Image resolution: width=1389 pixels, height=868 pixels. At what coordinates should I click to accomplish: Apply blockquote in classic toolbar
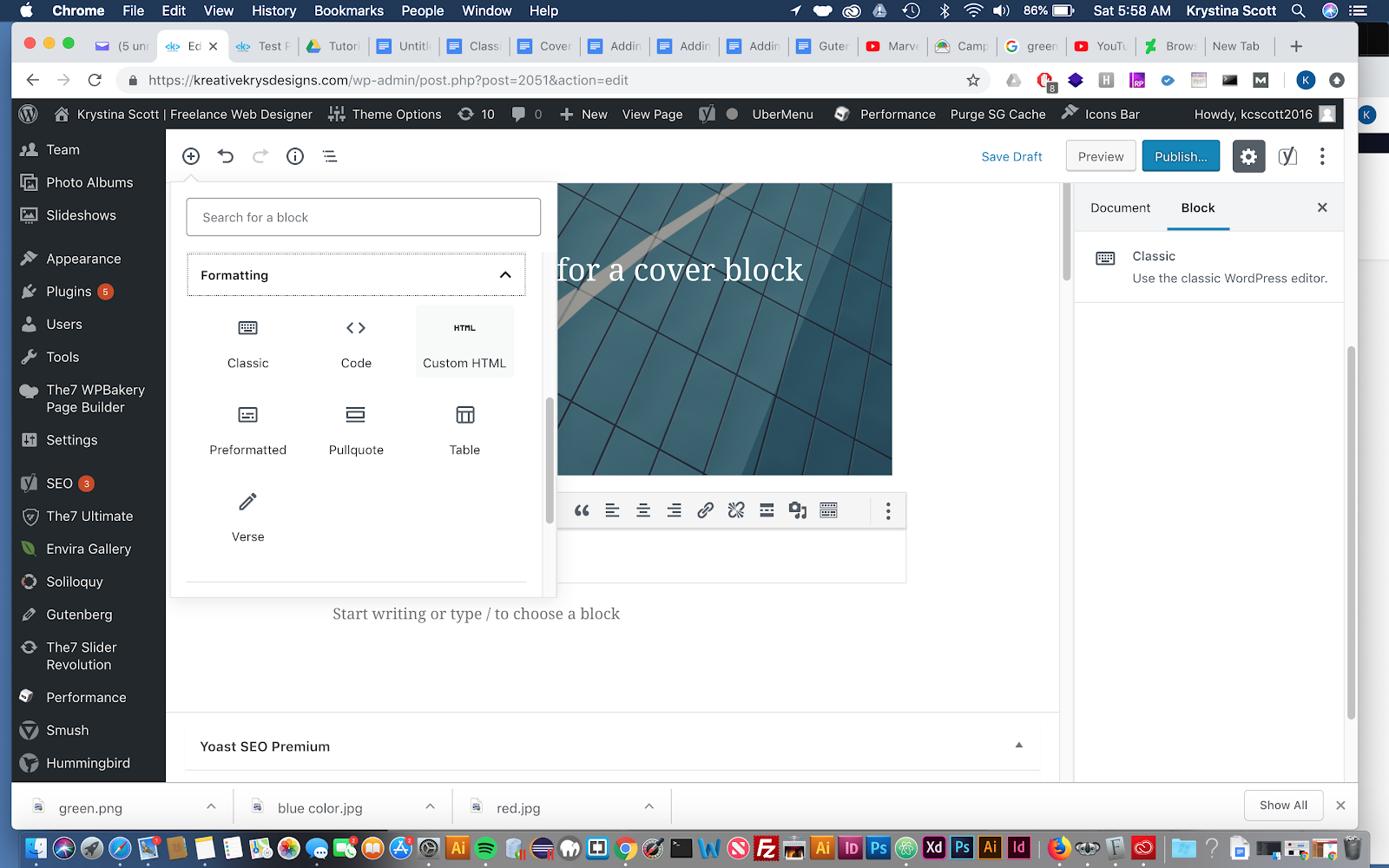(x=582, y=510)
